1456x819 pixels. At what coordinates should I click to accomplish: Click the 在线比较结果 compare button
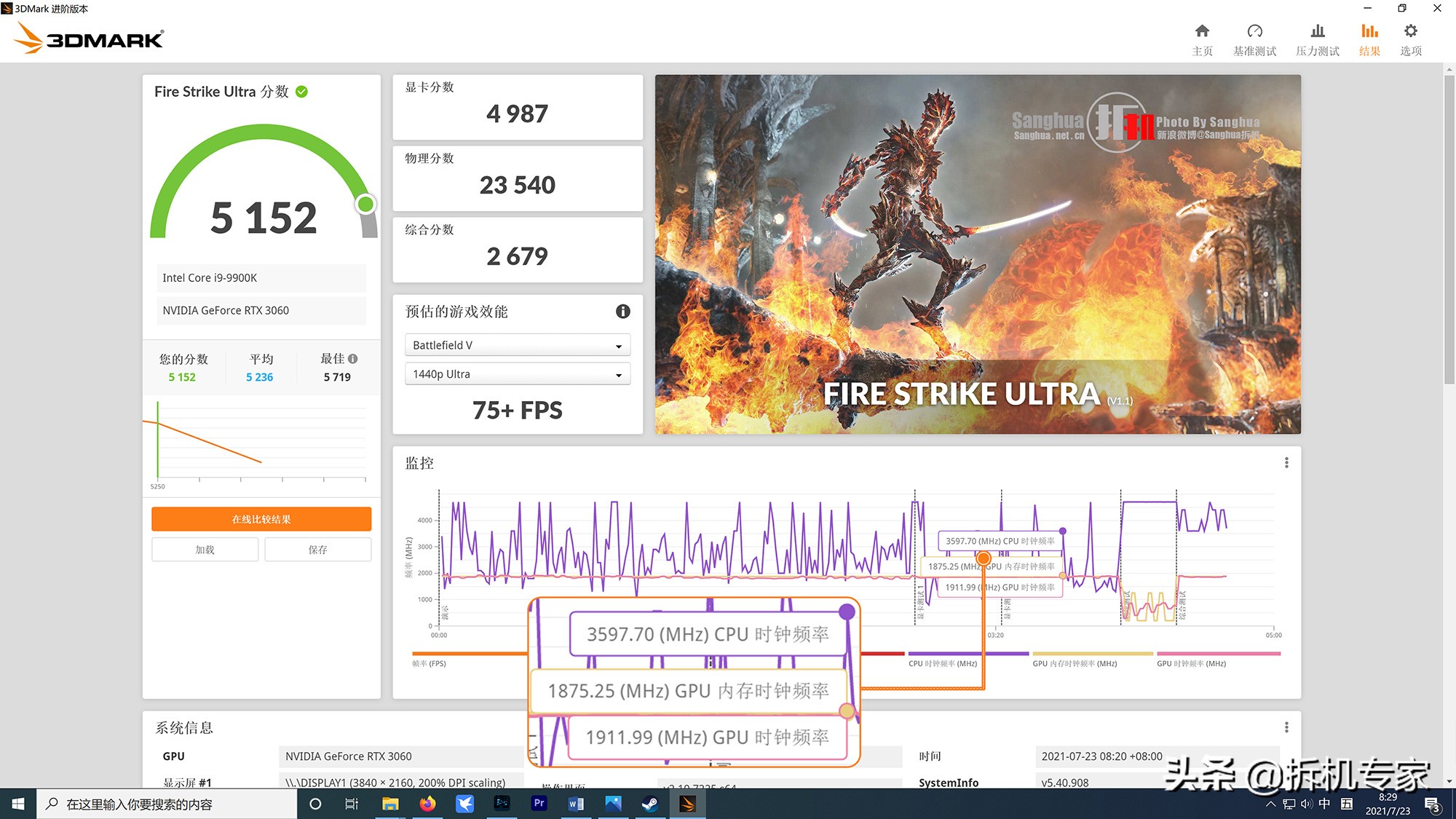click(x=261, y=519)
